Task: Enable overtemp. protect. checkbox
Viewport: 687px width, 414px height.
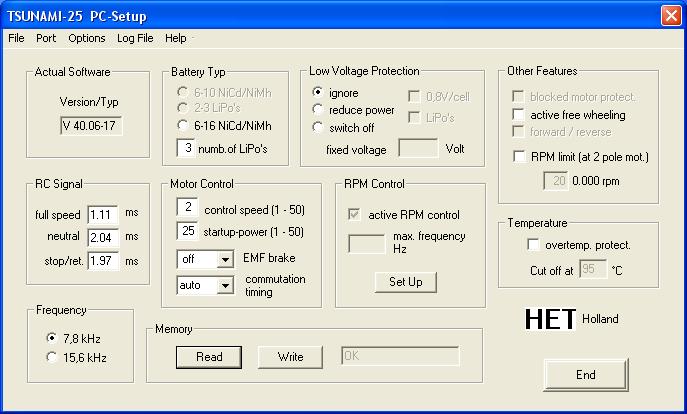Action: pos(533,245)
